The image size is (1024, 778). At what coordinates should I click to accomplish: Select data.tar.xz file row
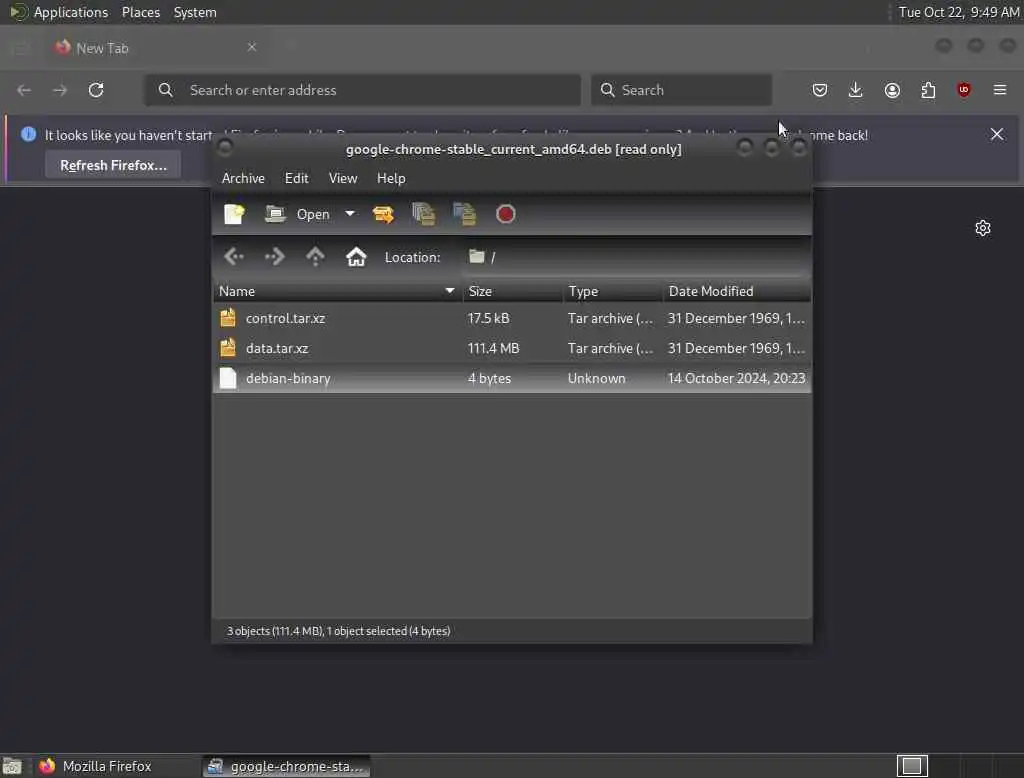(512, 348)
